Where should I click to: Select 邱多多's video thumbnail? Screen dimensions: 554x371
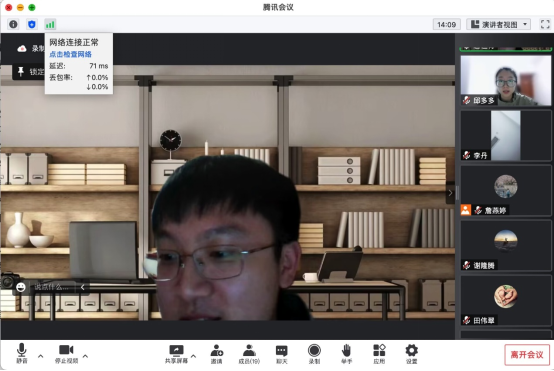506,80
